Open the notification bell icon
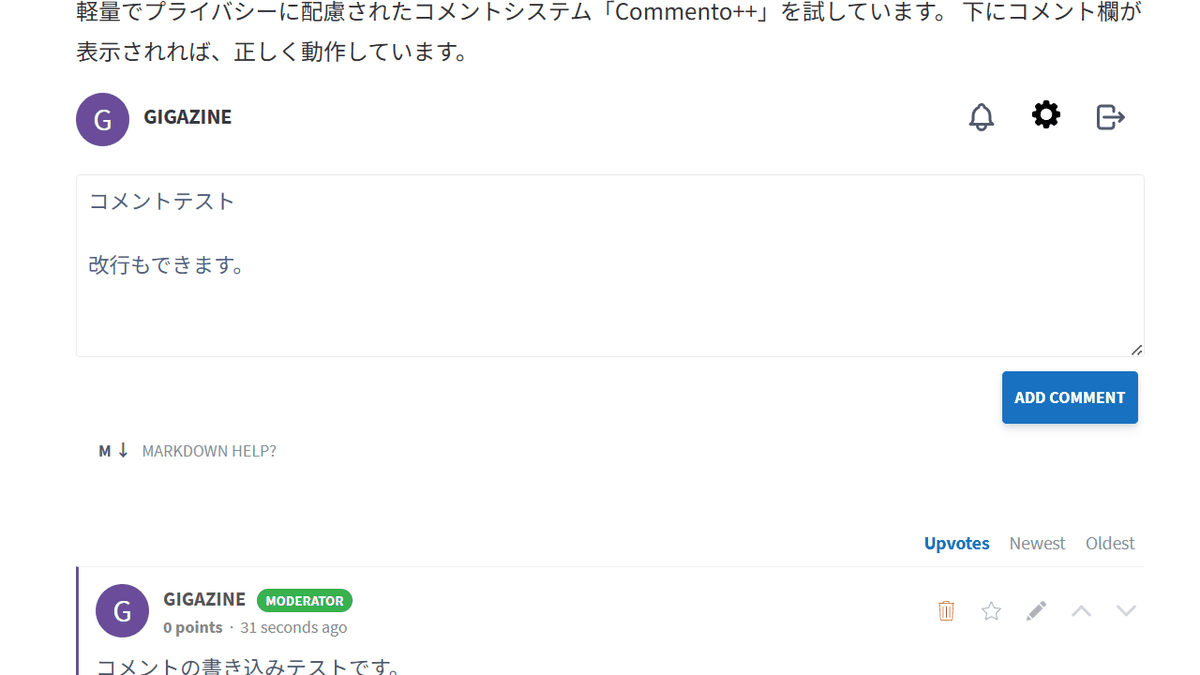1200x675 pixels. [x=981, y=116]
